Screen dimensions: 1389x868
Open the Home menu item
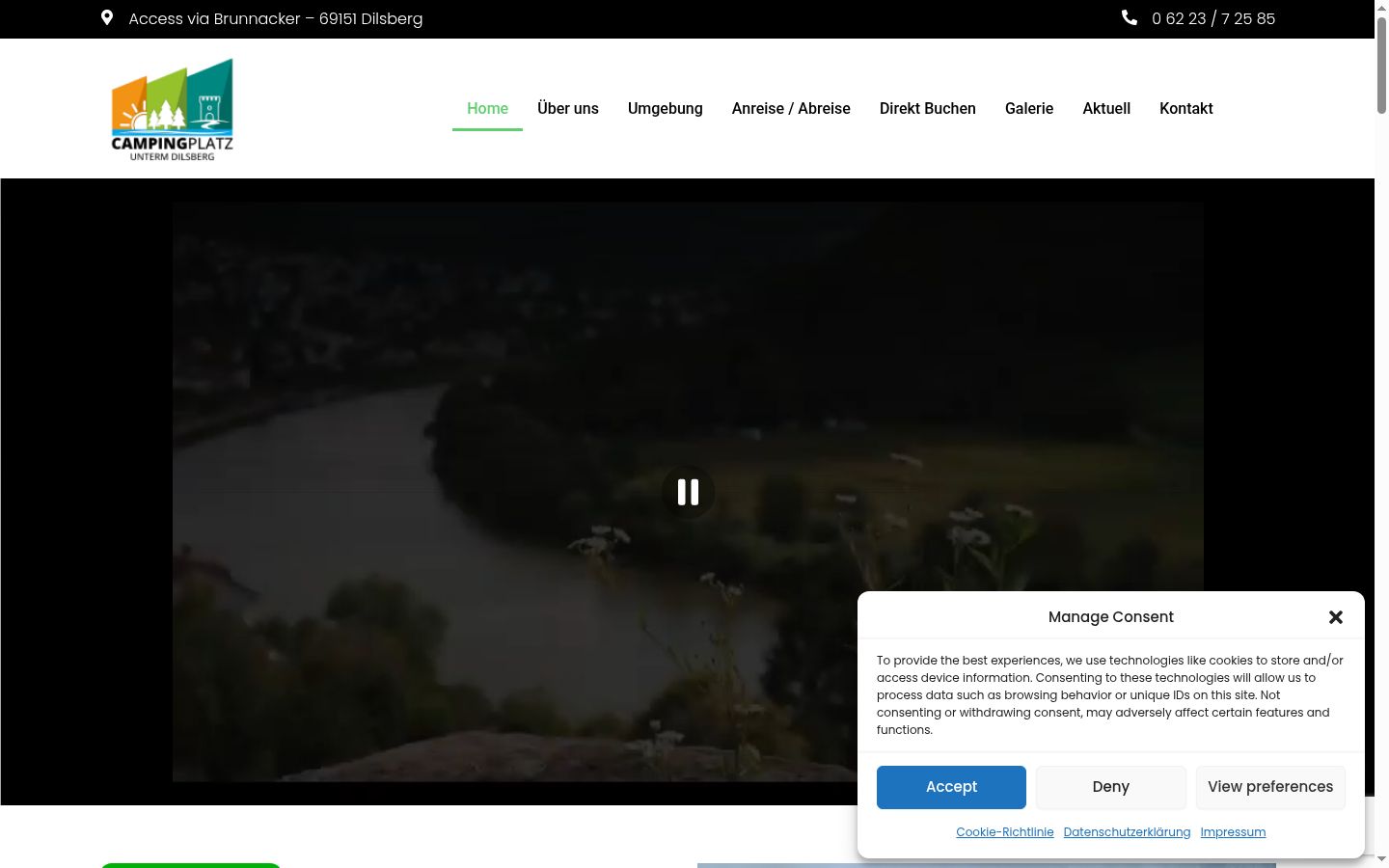[487, 108]
